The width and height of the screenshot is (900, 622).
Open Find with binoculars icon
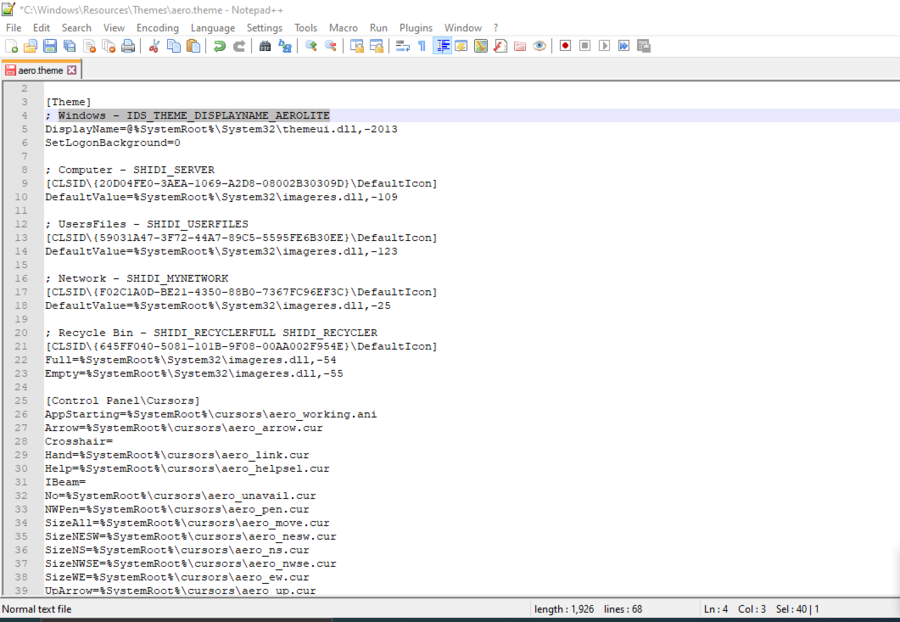click(x=265, y=46)
